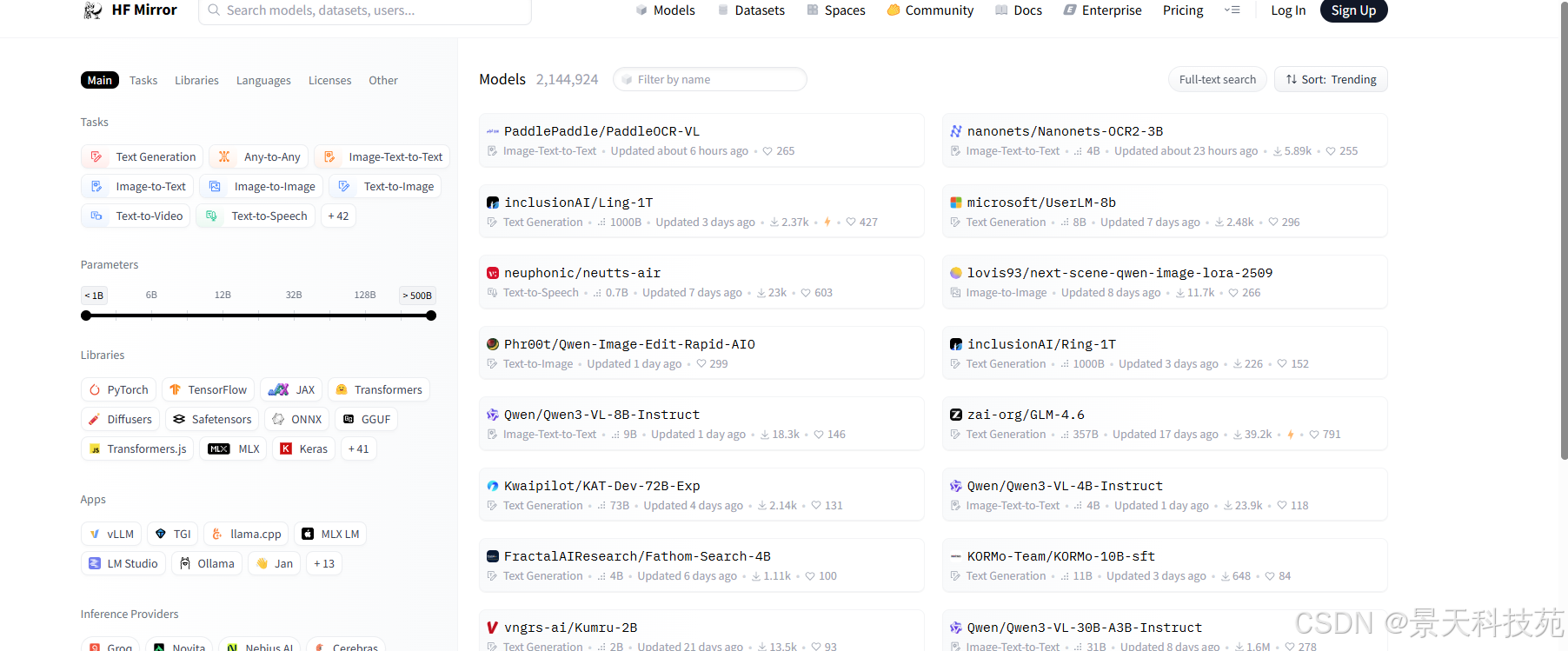The height and width of the screenshot is (651, 1568).
Task: Click the Text-to-Speech task icon
Action: click(x=211, y=216)
